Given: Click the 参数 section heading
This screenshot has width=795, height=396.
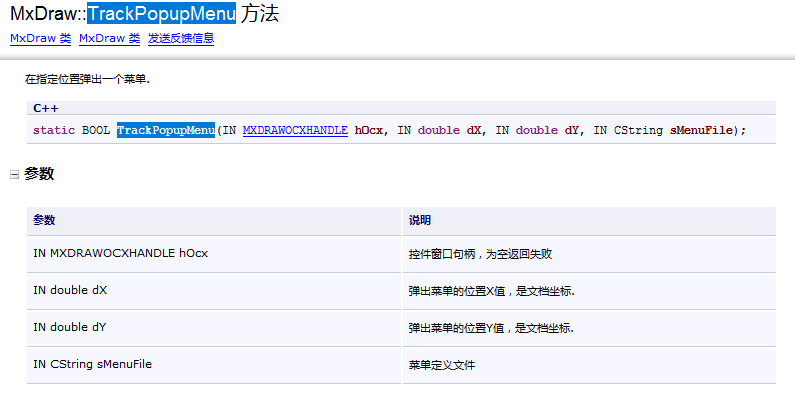Looking at the screenshot, I should pyautogui.click(x=39, y=174).
